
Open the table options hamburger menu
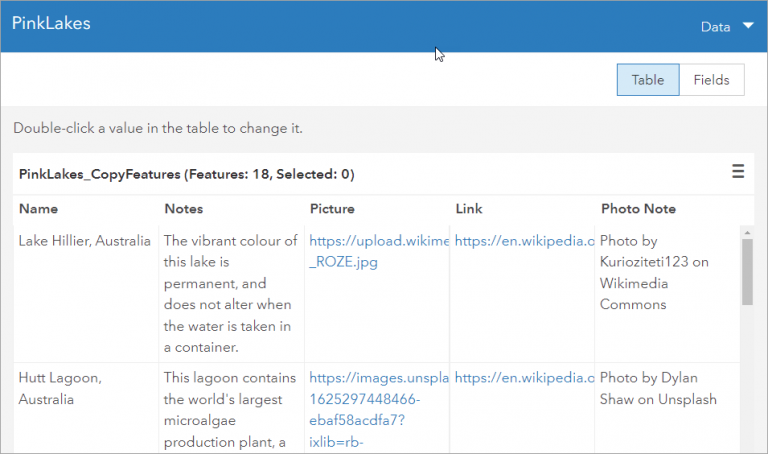click(x=738, y=172)
